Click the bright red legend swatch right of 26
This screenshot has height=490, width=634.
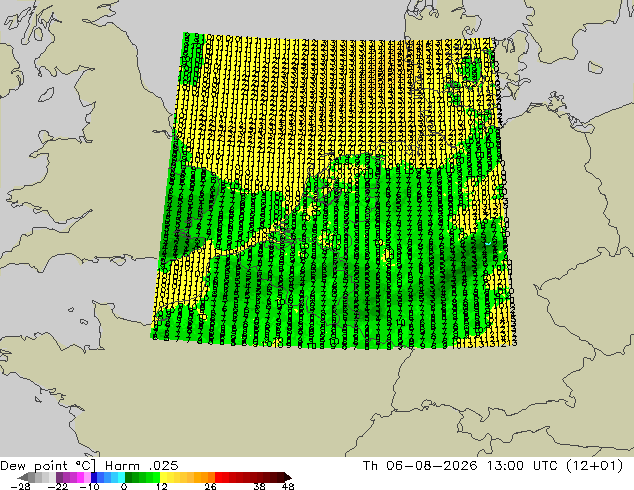point(218,477)
